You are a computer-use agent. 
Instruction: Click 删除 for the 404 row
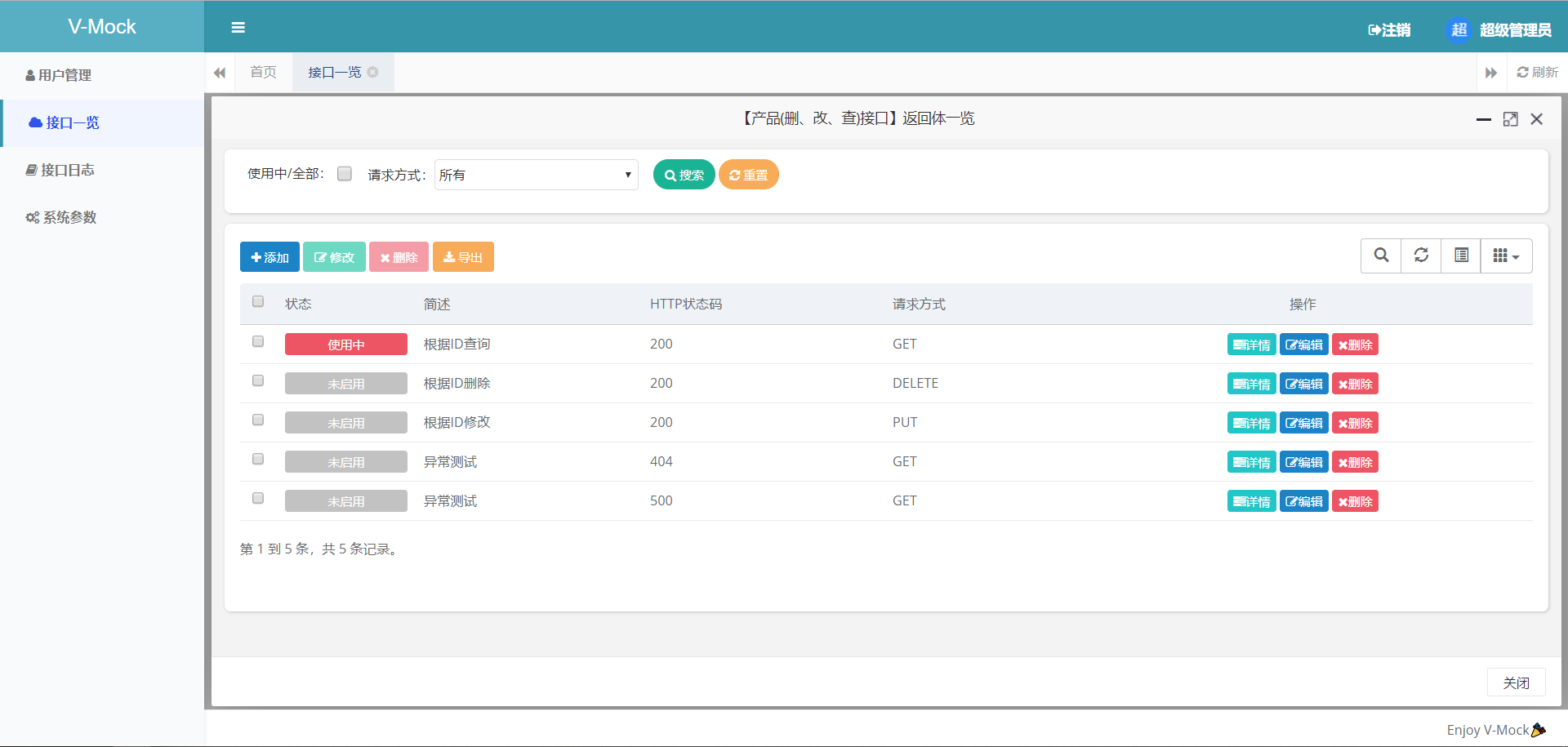(x=1355, y=462)
